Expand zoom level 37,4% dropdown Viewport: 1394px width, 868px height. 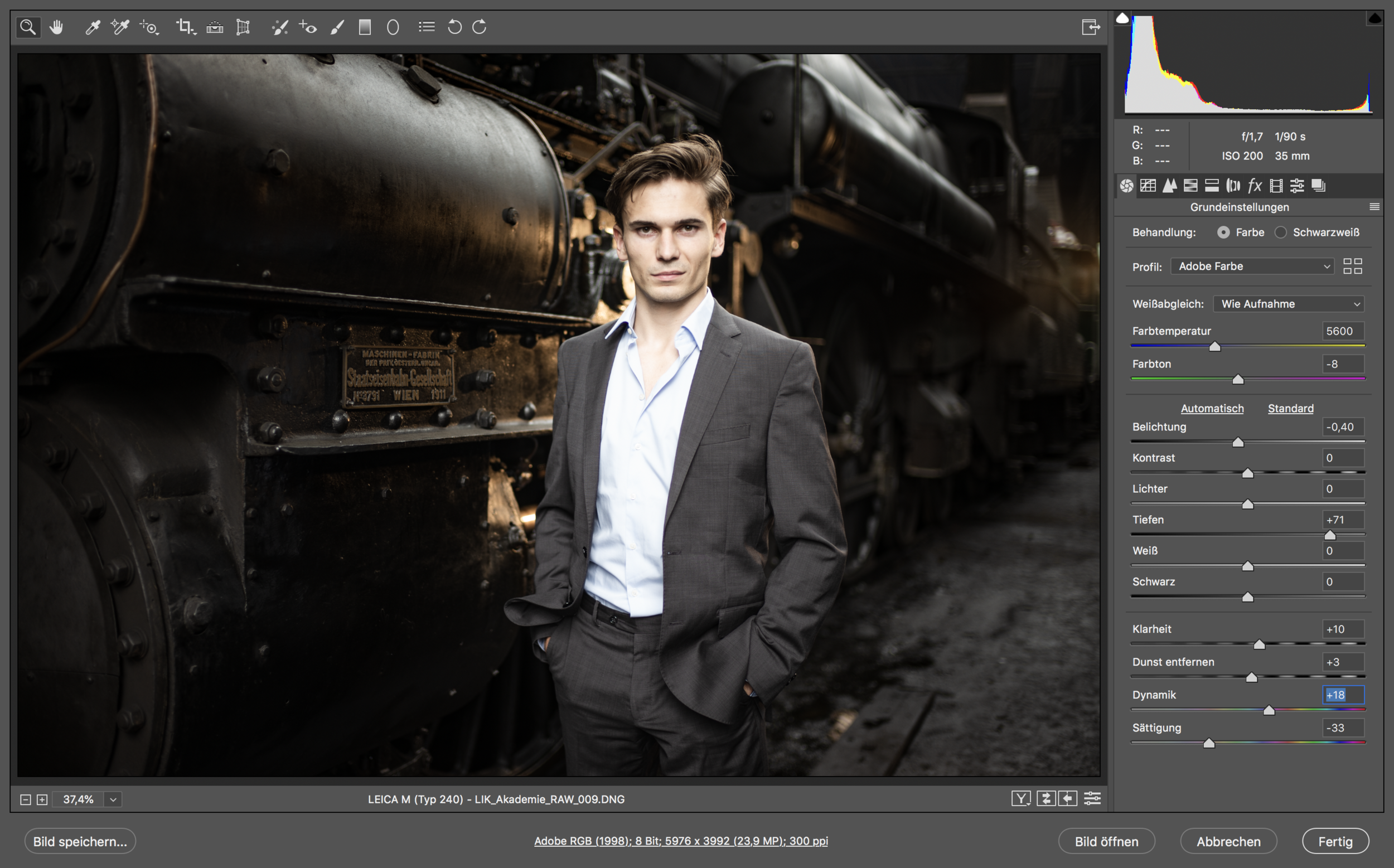click(x=113, y=799)
